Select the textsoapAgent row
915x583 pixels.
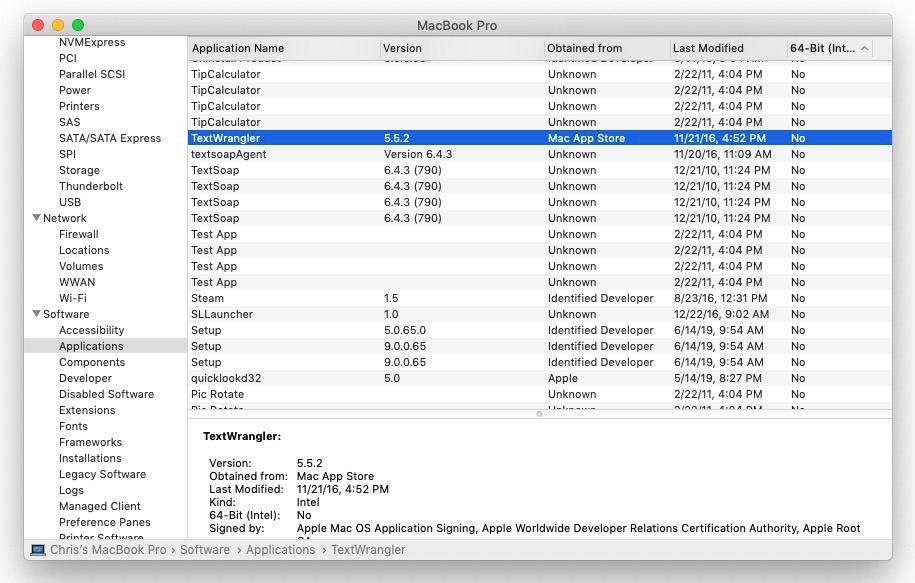click(229, 154)
